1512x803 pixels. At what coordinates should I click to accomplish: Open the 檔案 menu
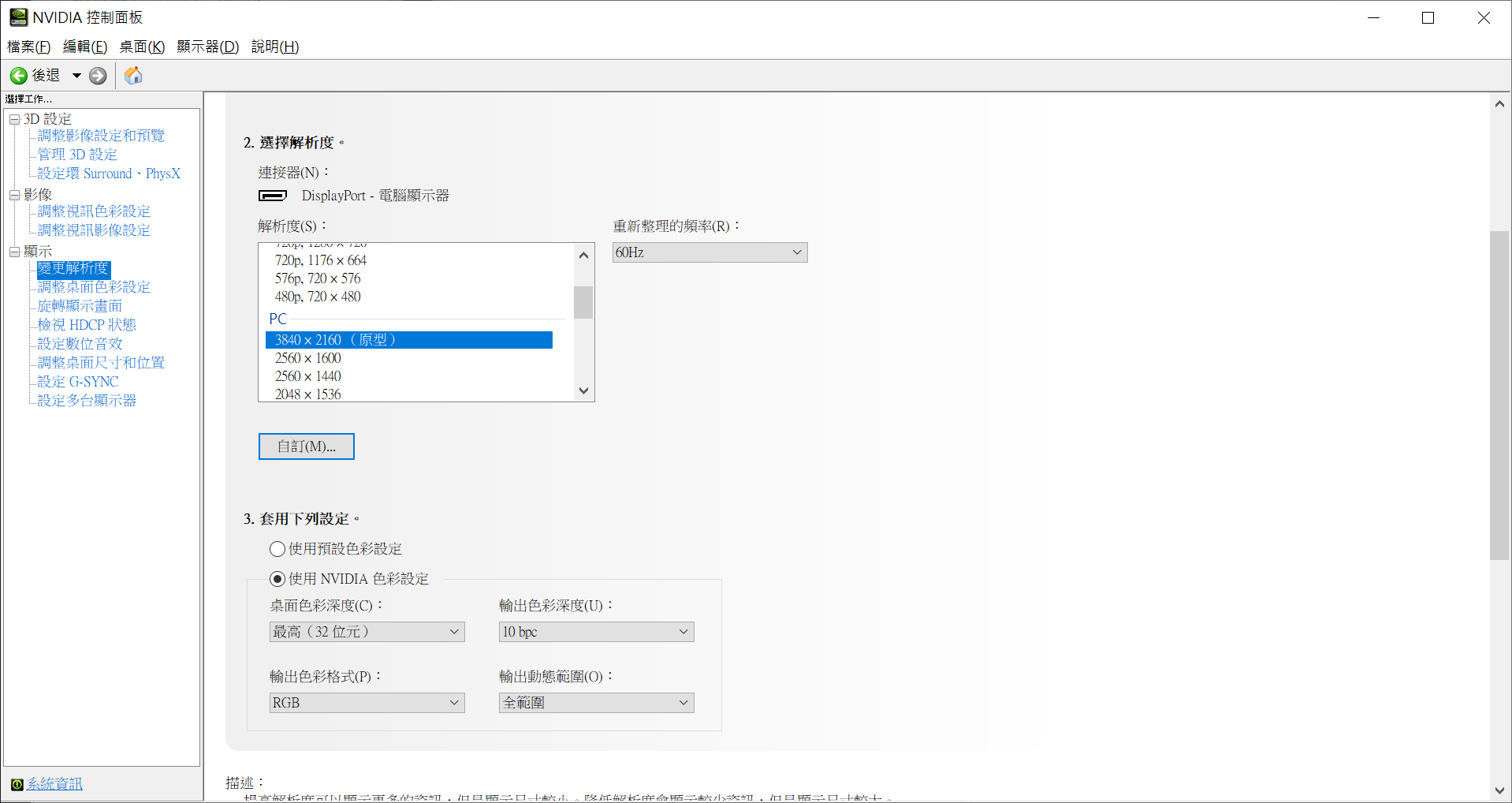pyautogui.click(x=28, y=47)
